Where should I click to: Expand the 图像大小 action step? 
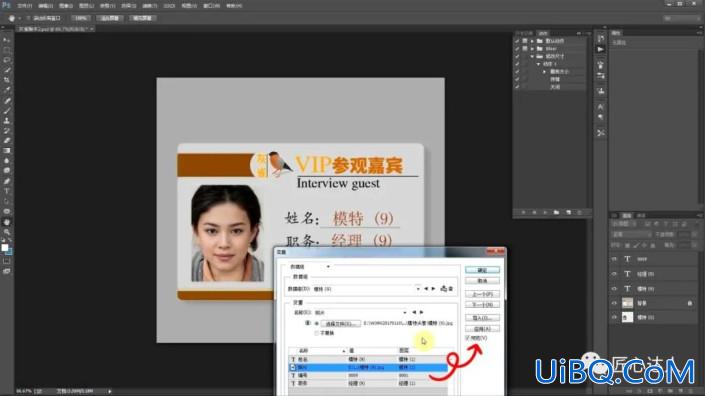(x=544, y=71)
